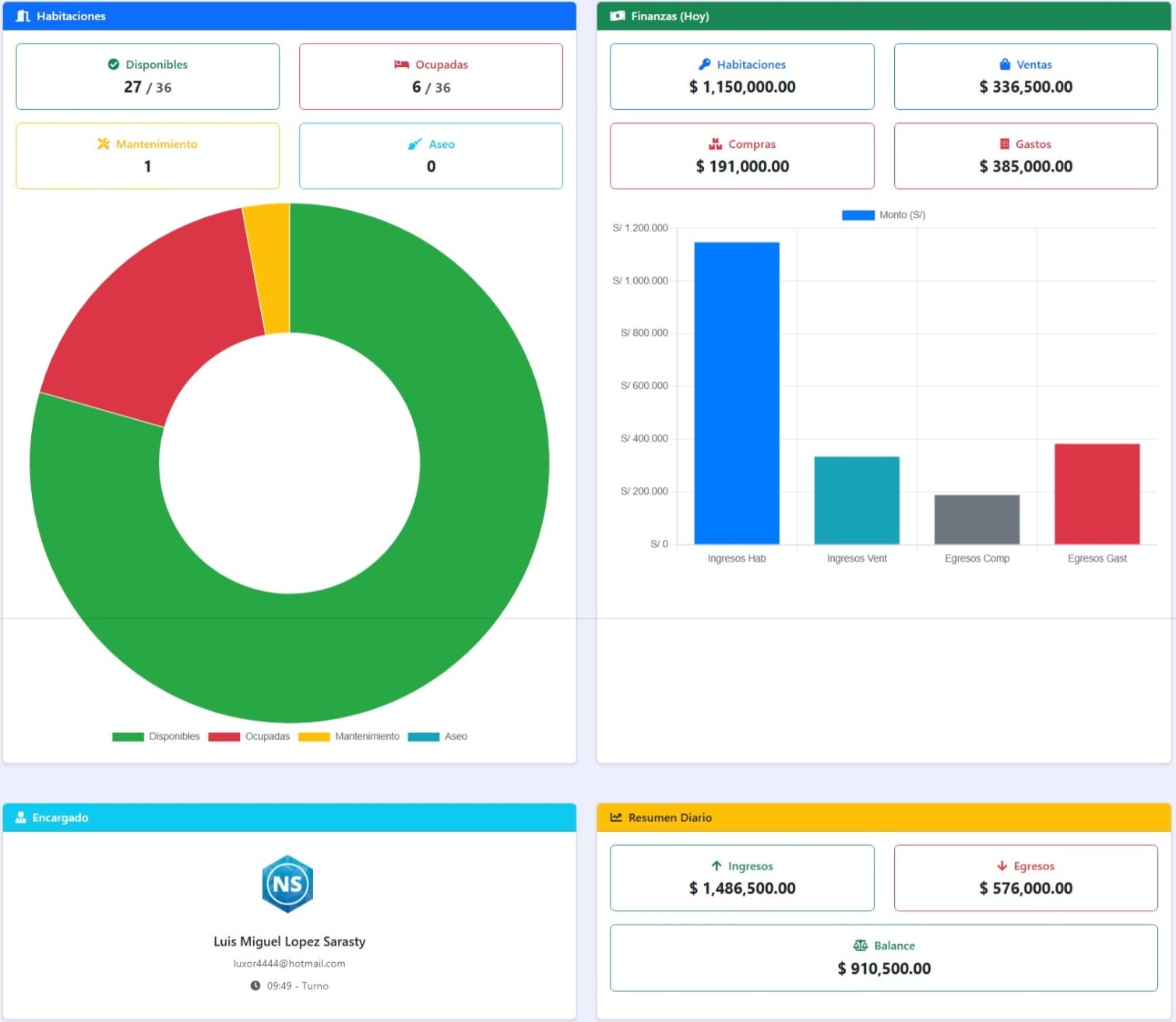Image resolution: width=1176 pixels, height=1022 pixels.
Task: Click the bed icon beside Ocupadas
Action: pyautogui.click(x=401, y=65)
